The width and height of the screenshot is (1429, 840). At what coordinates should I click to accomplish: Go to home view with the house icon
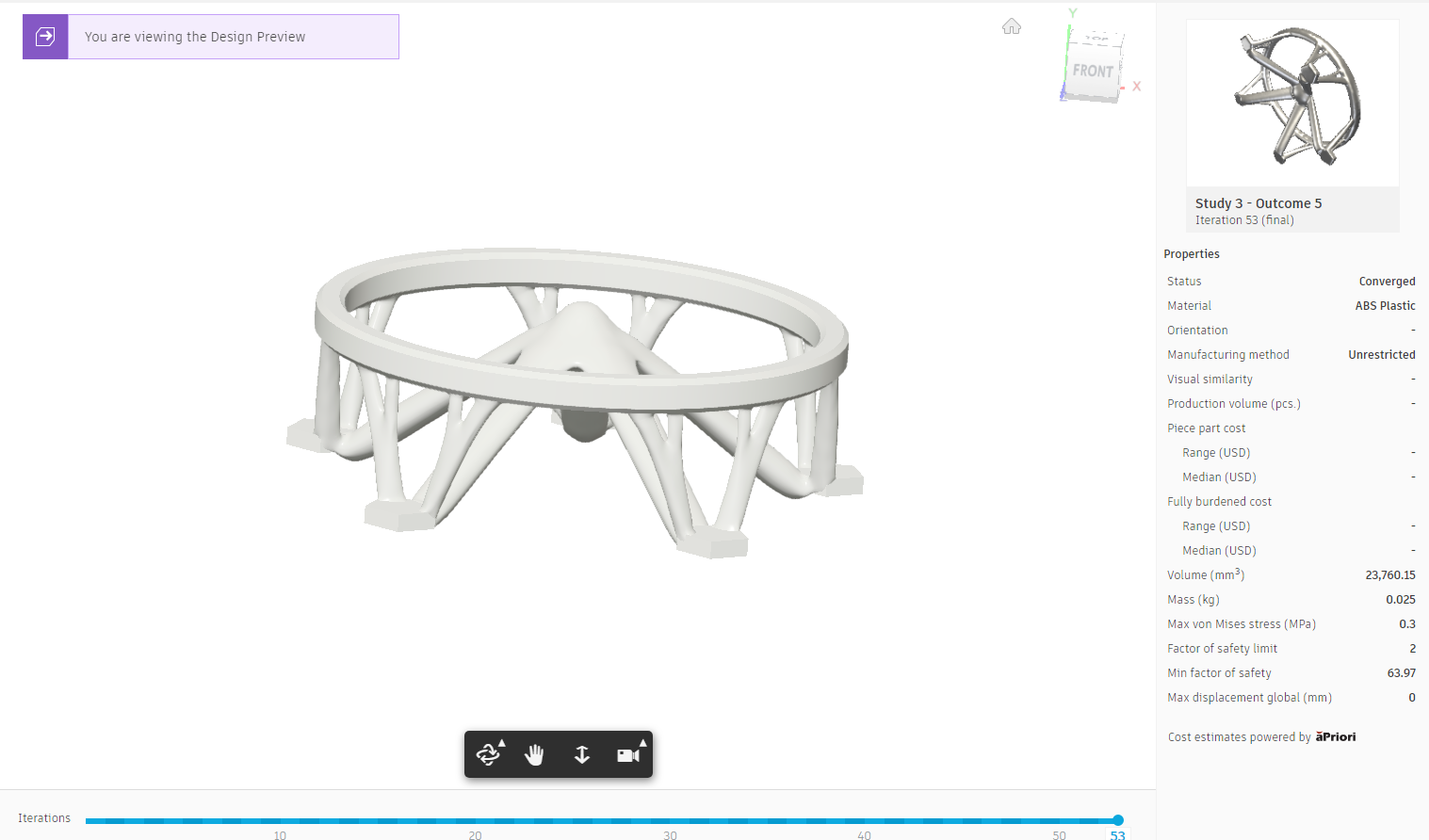[x=1012, y=26]
